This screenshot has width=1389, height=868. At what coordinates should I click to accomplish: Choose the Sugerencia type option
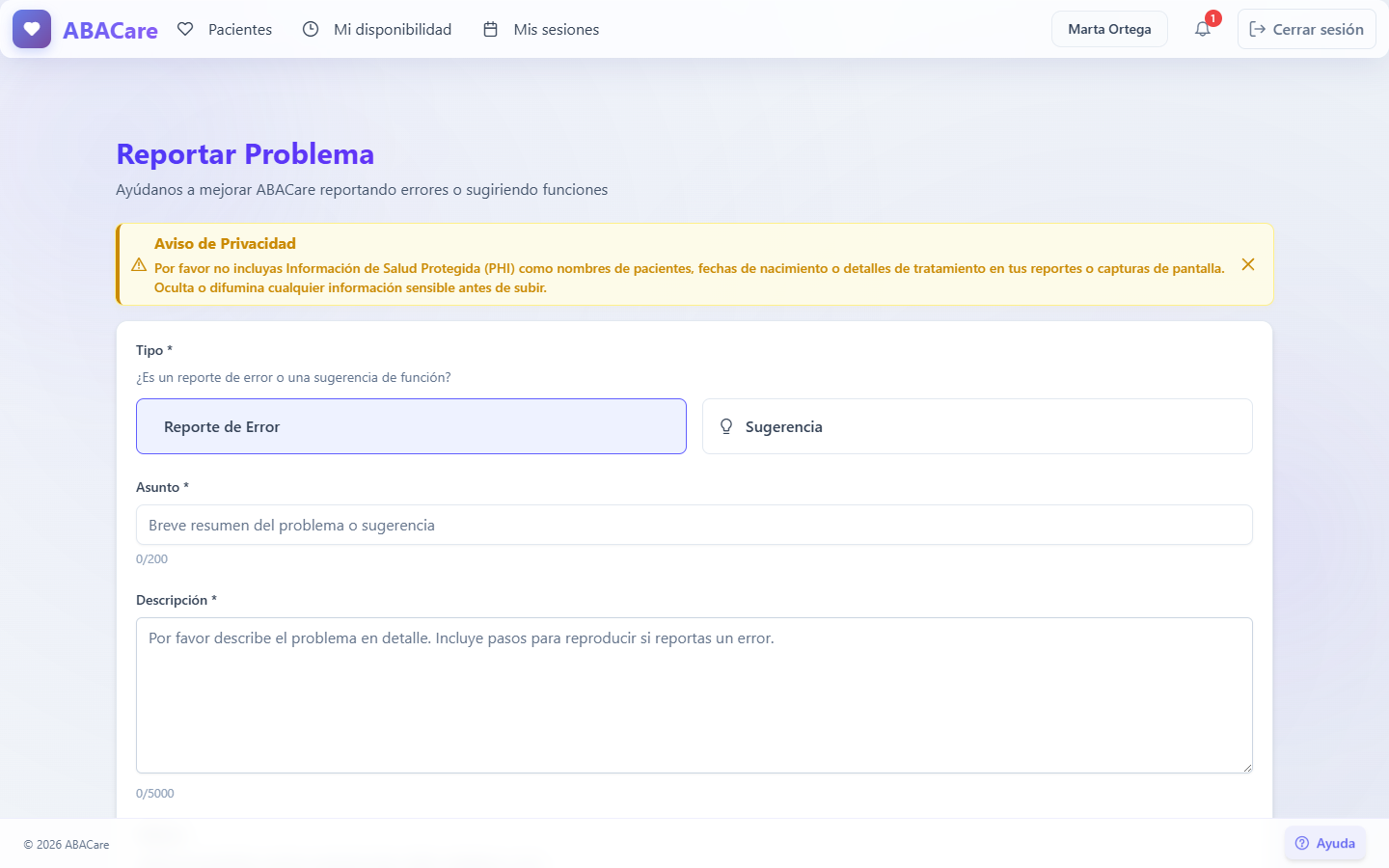[977, 426]
